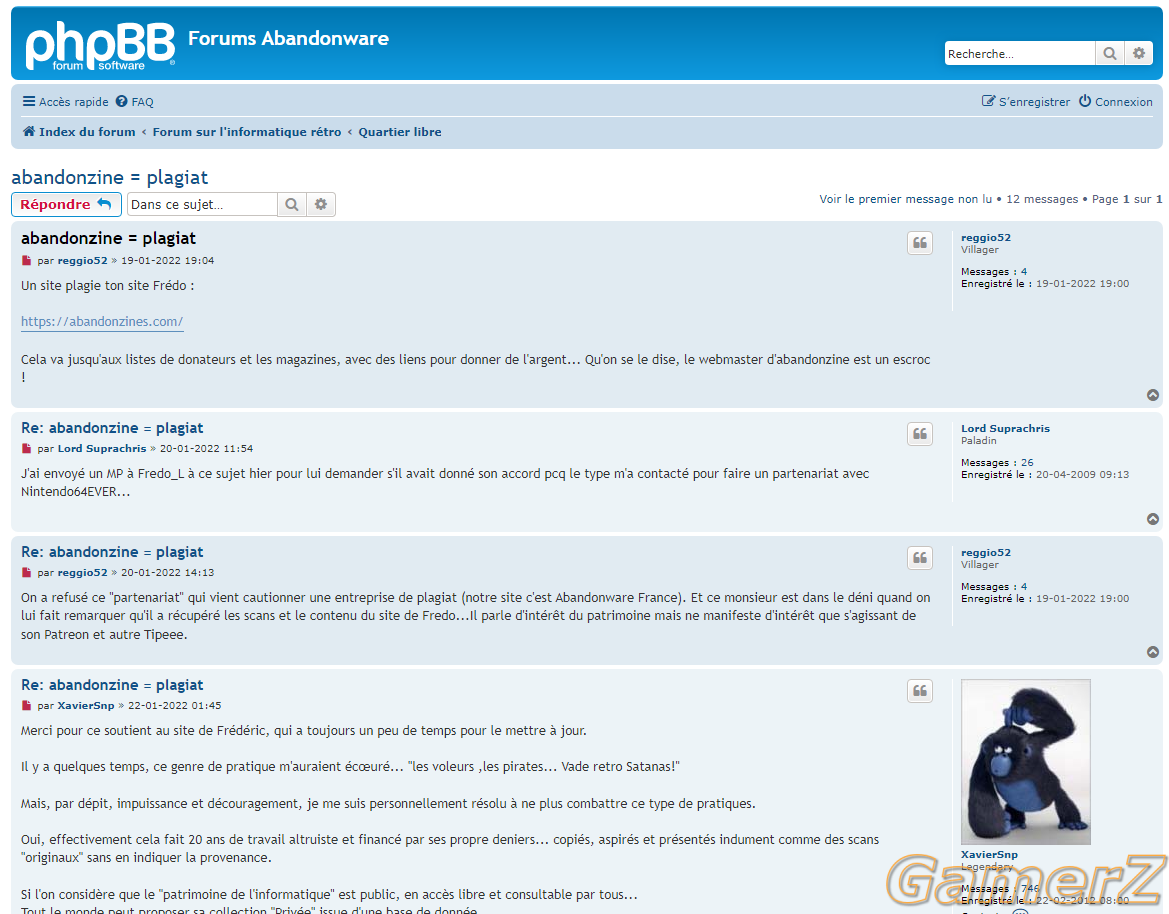Open the https://abandonzines.com/ link

click(102, 321)
